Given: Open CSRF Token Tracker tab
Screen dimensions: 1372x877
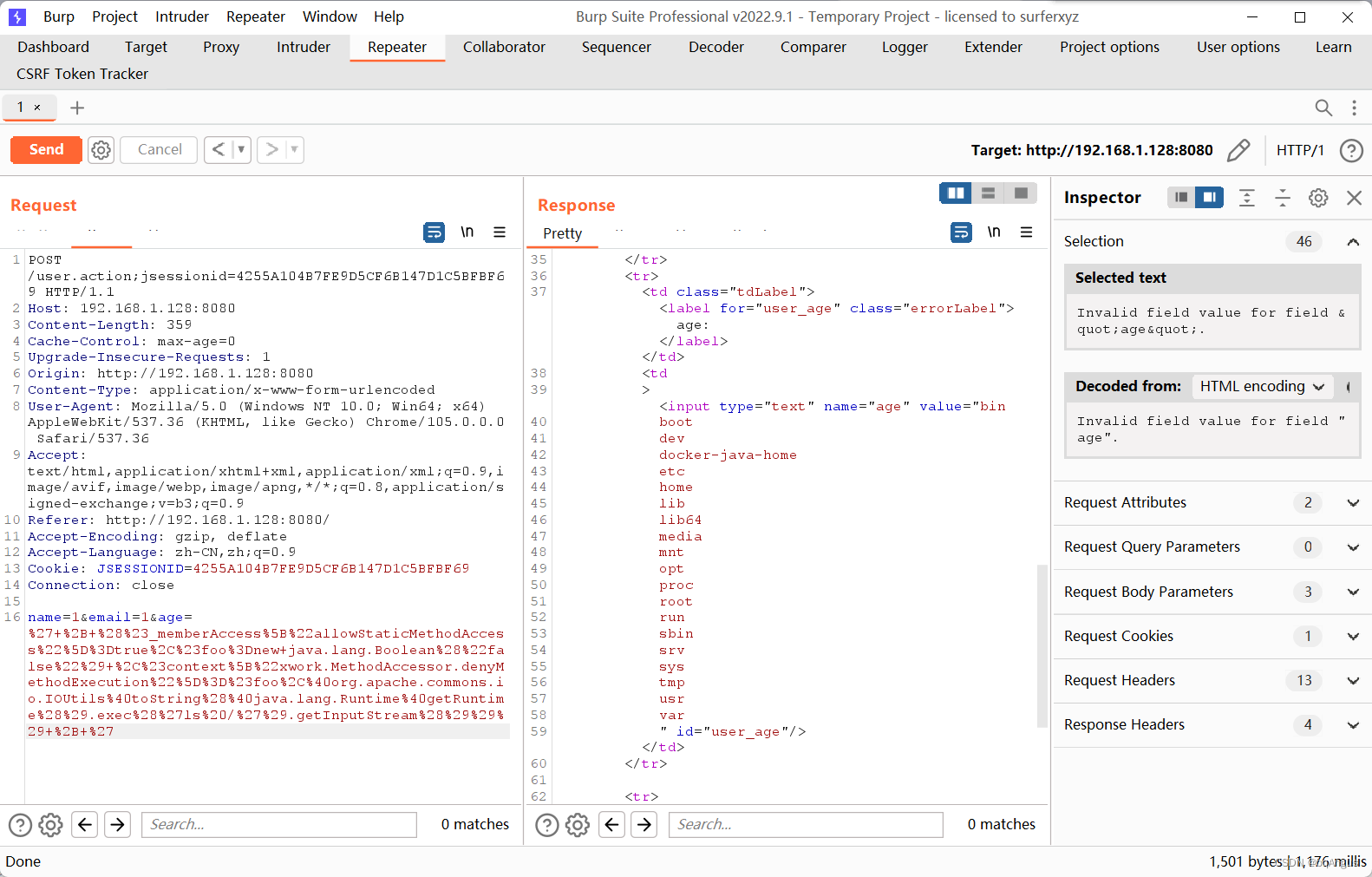Looking at the screenshot, I should point(82,74).
